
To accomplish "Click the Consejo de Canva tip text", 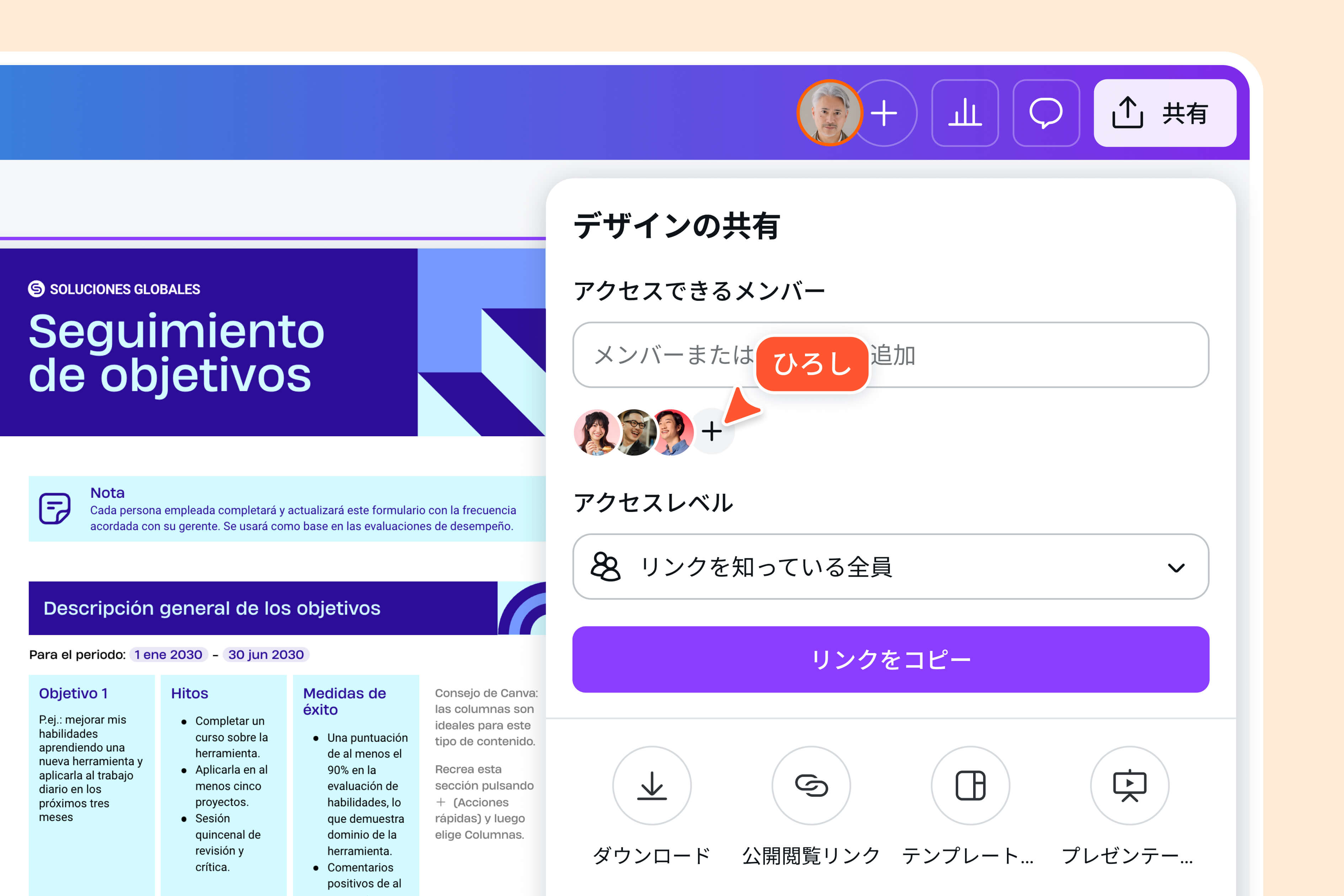I will click(x=486, y=717).
